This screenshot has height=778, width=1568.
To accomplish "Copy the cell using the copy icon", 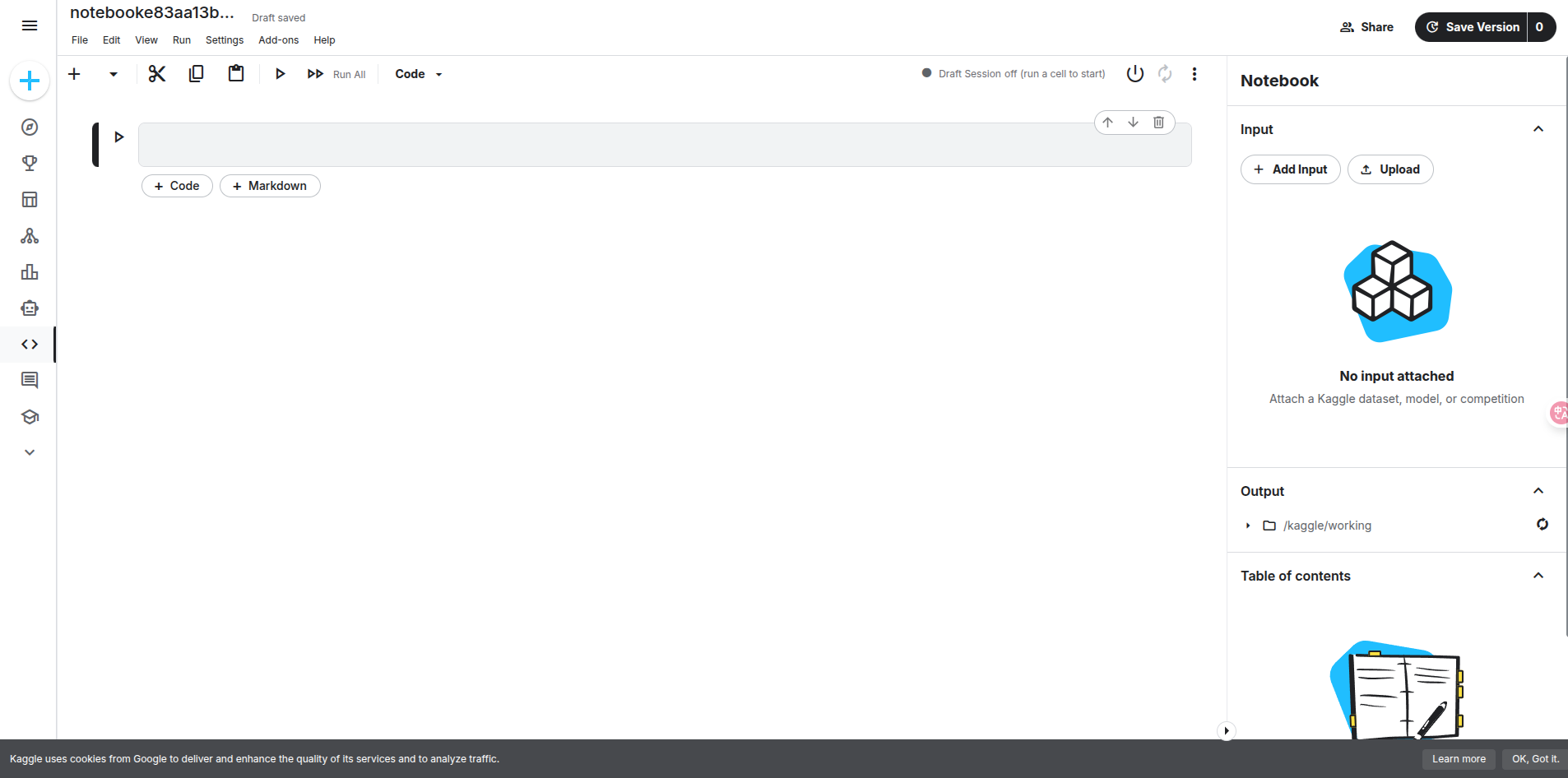I will [x=197, y=73].
